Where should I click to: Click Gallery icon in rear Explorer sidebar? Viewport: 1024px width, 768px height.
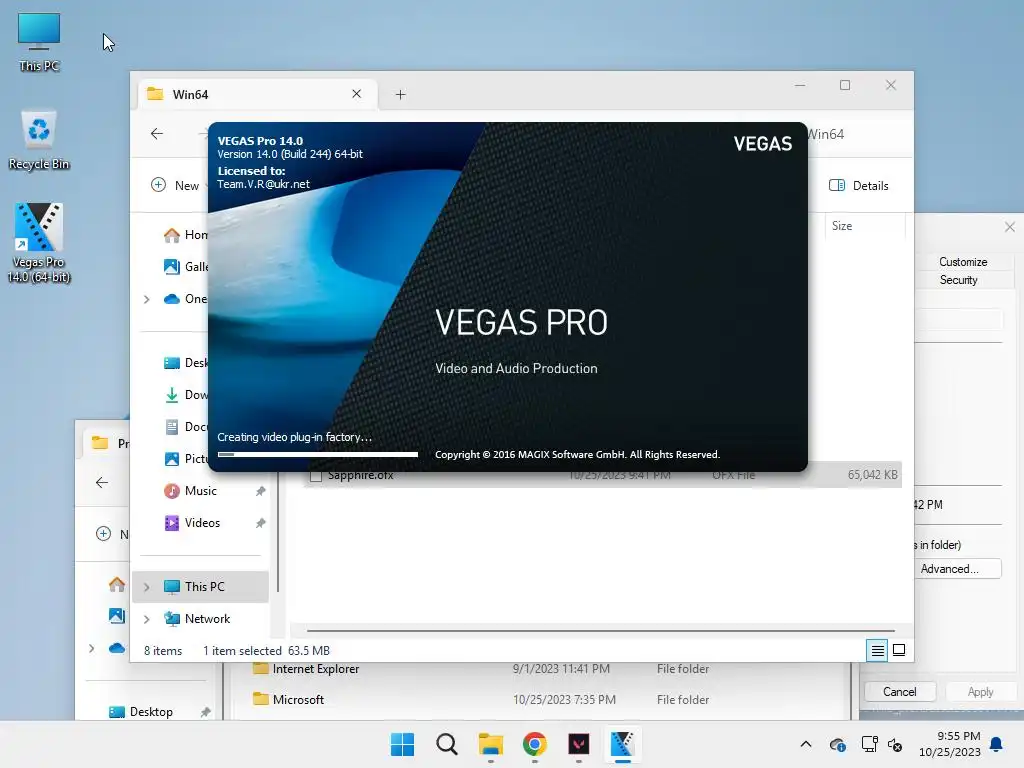[x=117, y=615]
